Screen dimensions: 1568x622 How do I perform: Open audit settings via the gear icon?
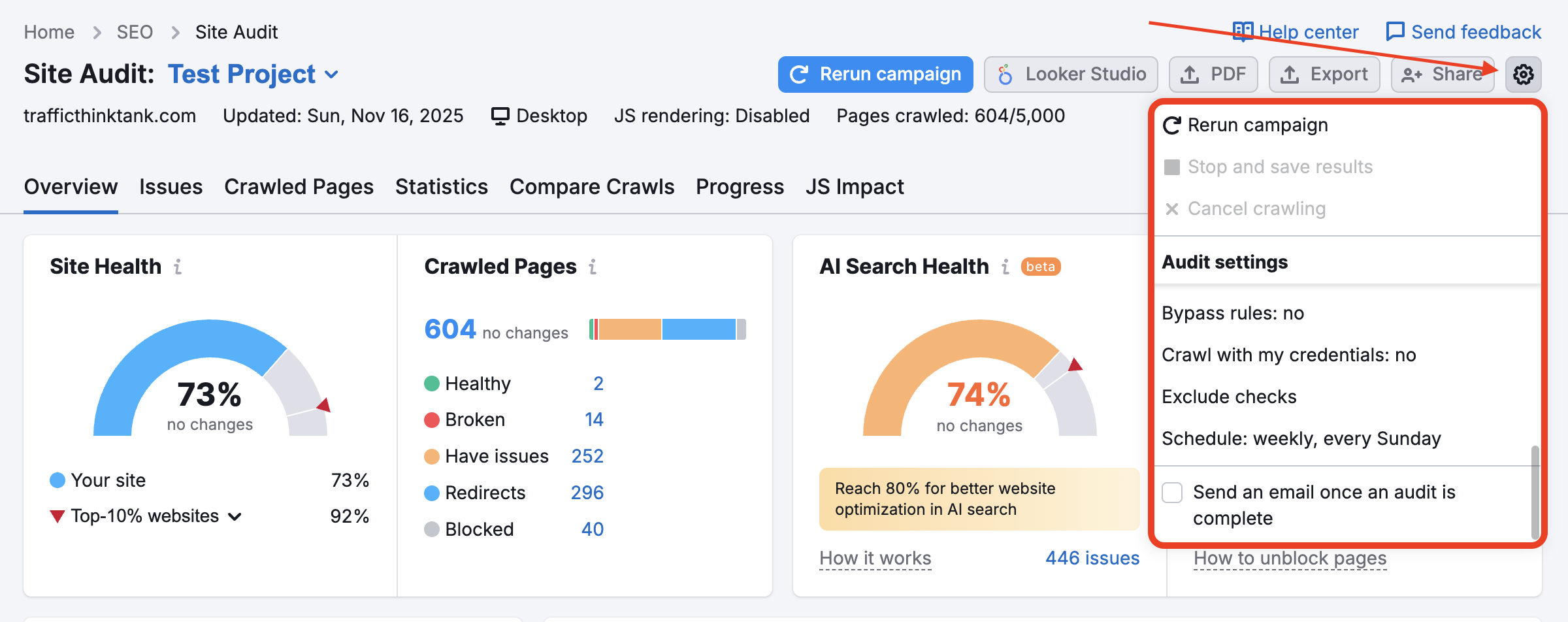point(1524,74)
